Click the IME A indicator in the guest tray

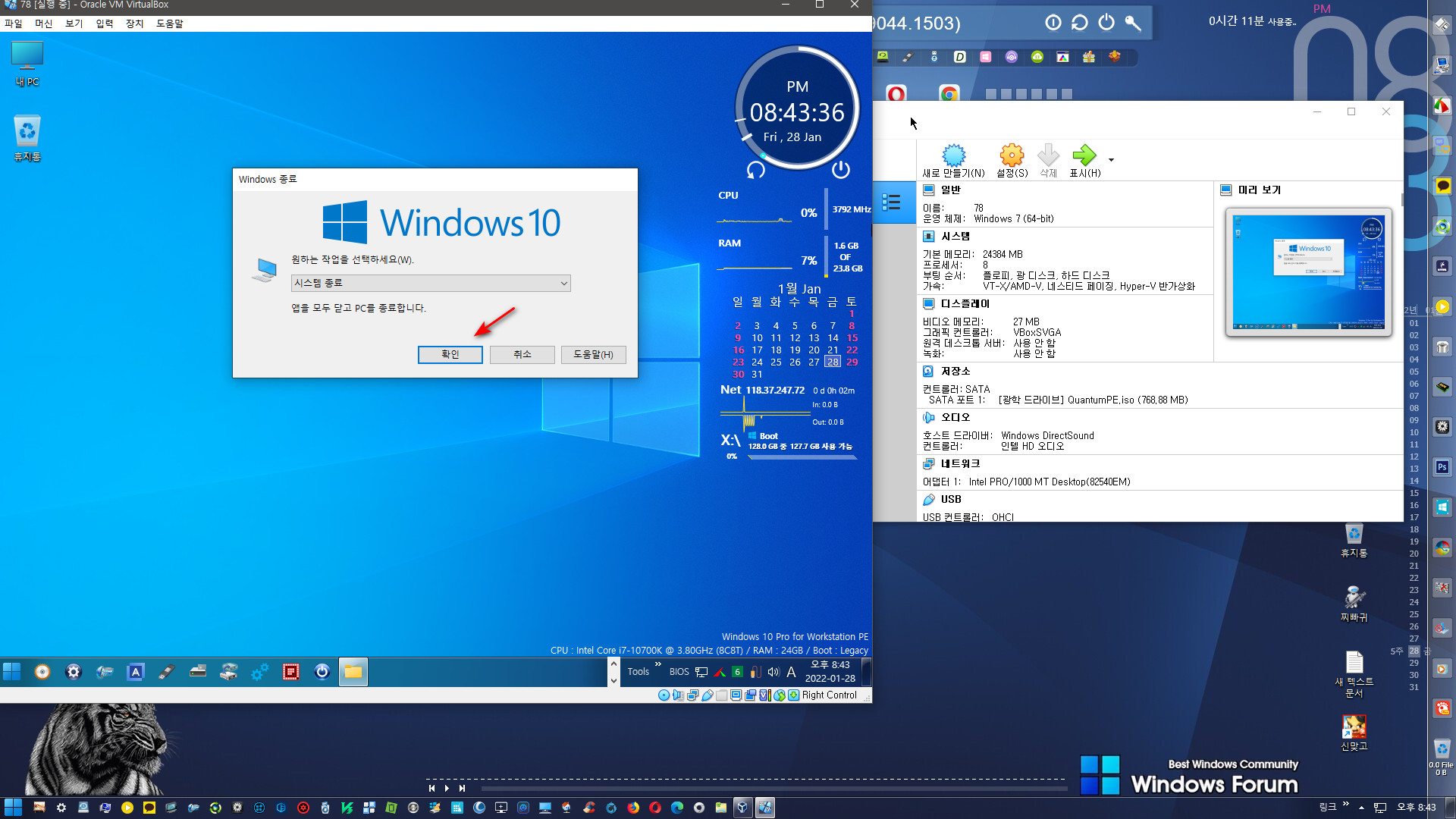[x=791, y=672]
